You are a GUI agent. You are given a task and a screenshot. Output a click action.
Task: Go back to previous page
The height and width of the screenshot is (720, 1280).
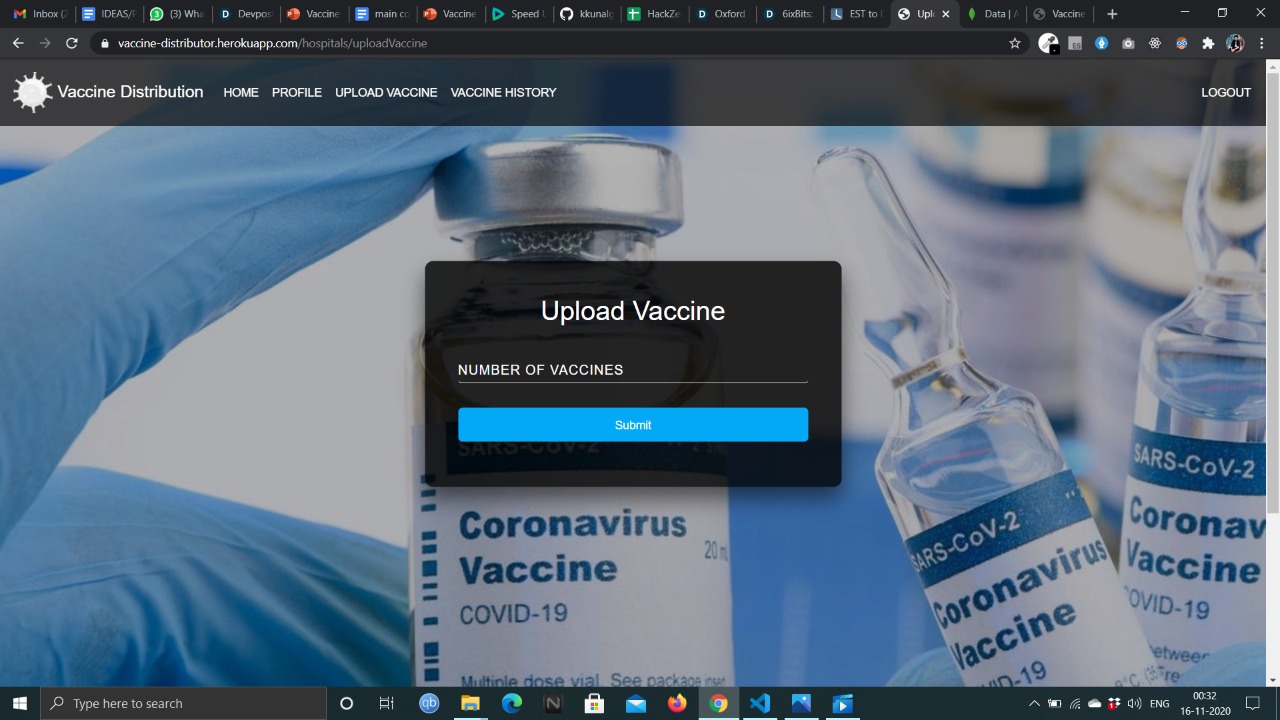(x=18, y=43)
